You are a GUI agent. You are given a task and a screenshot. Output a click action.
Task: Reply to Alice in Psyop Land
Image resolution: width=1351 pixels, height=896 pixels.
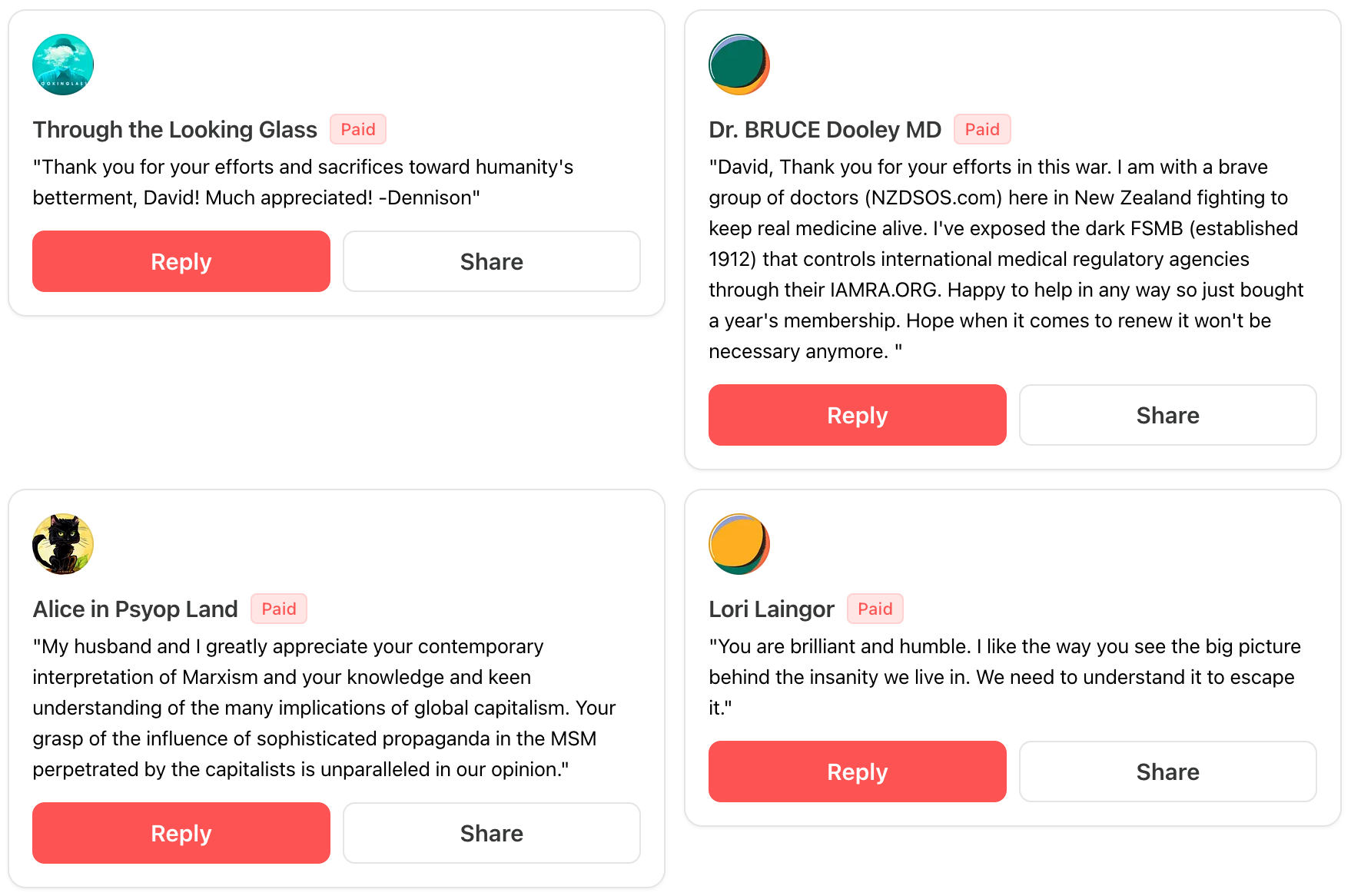181,833
